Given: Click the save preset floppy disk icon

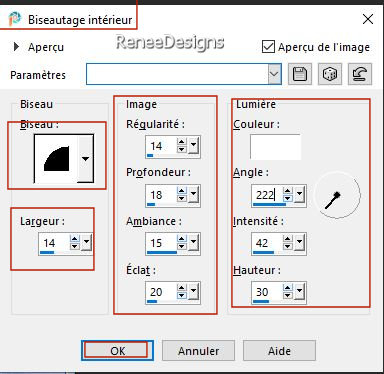Looking at the screenshot, I should pyautogui.click(x=300, y=74).
